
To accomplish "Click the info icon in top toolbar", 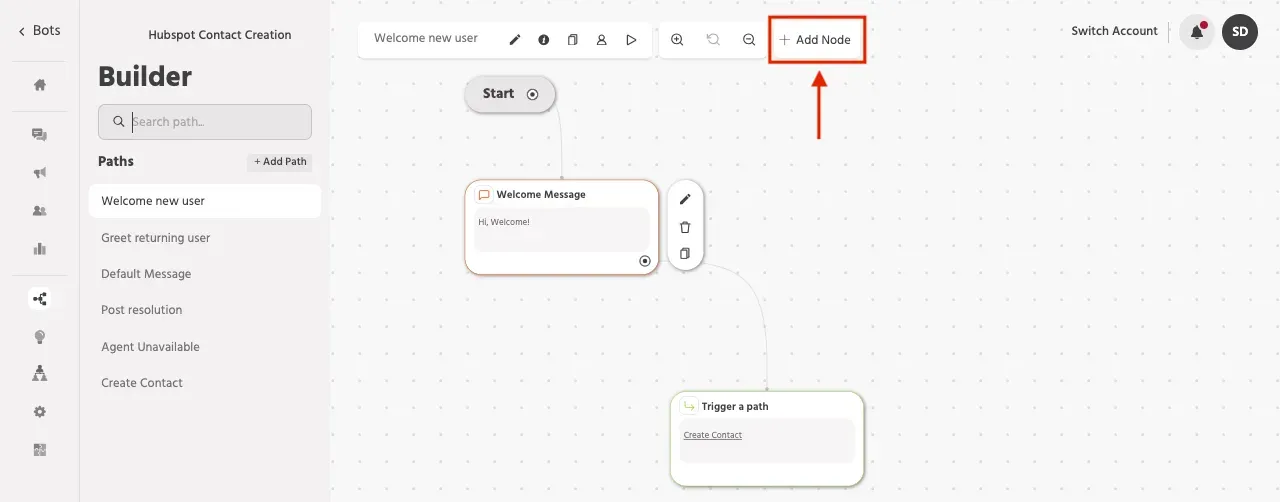I will 544,40.
